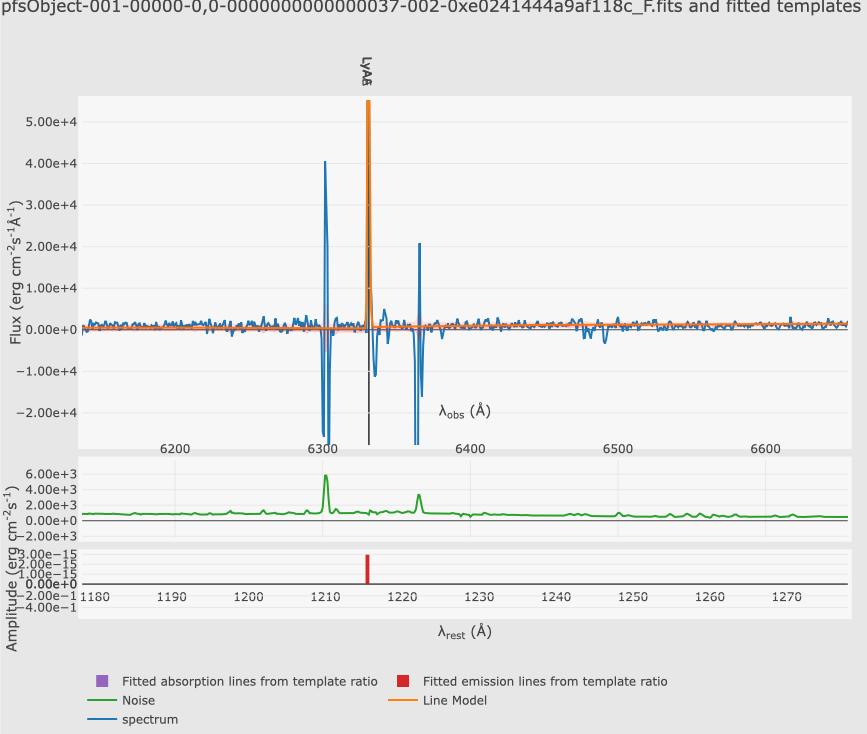Click the 6300 observed wavelength tick label
This screenshot has width=867, height=734.
pyautogui.click(x=323, y=449)
